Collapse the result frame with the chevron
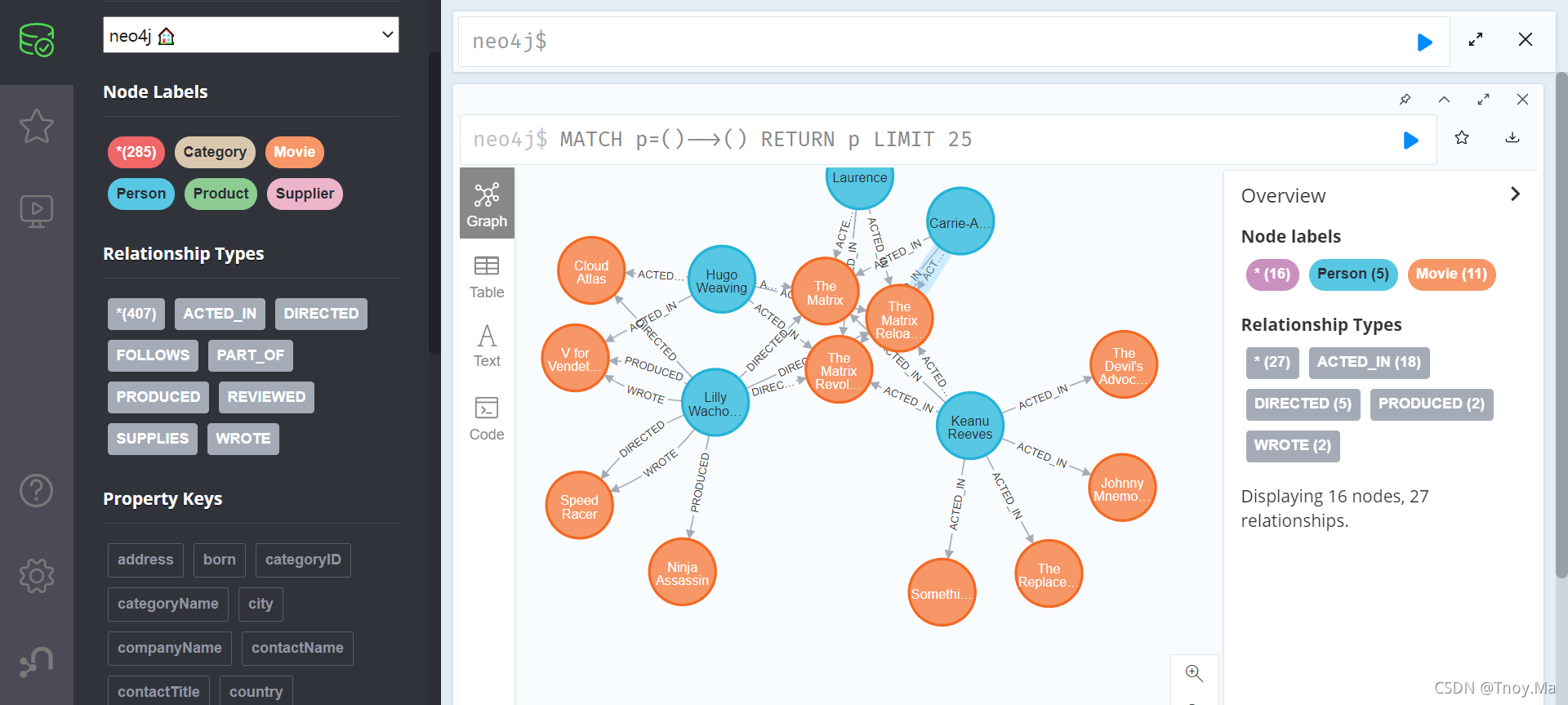 point(1444,99)
